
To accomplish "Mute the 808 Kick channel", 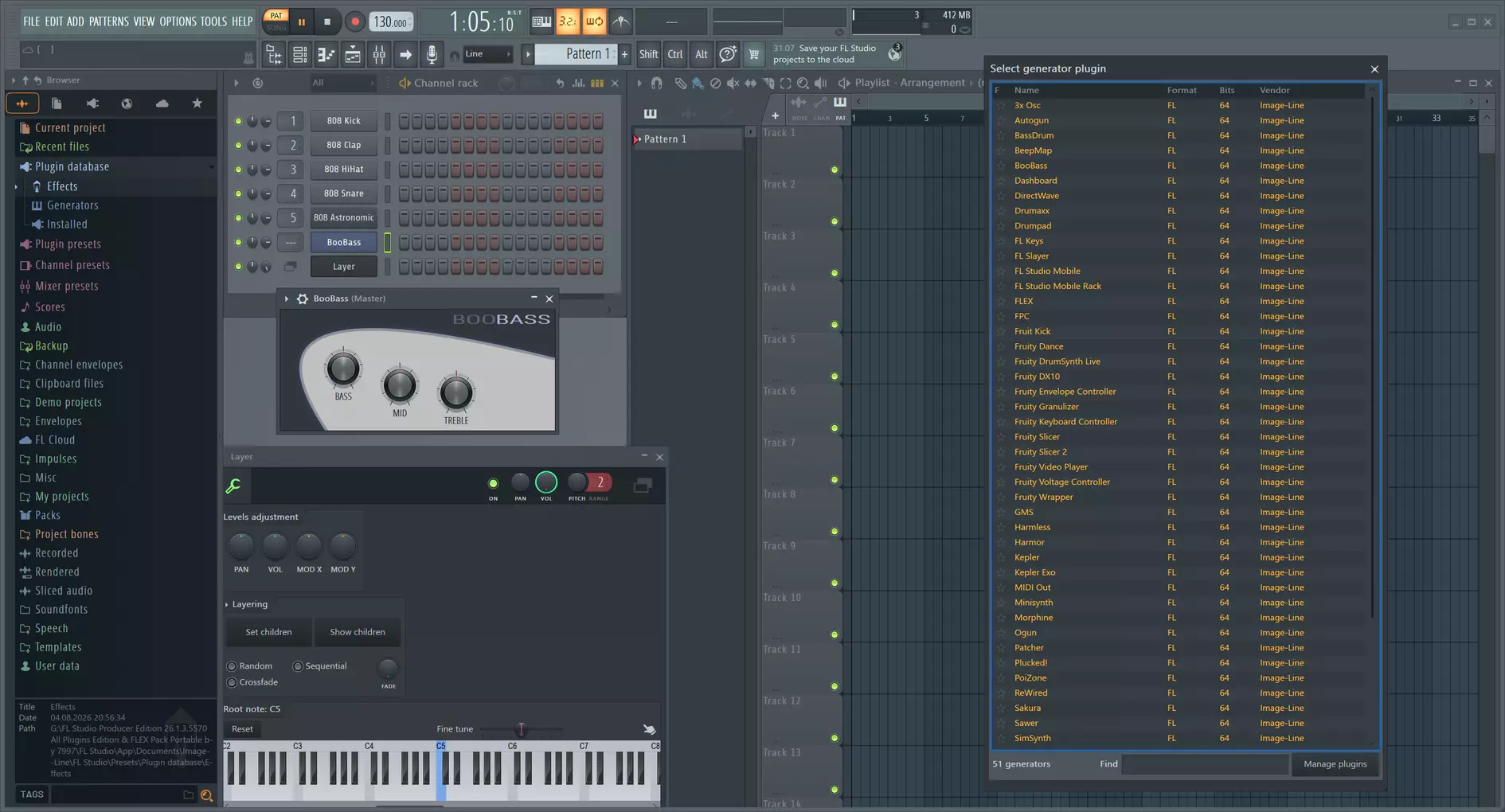I will click(238, 121).
